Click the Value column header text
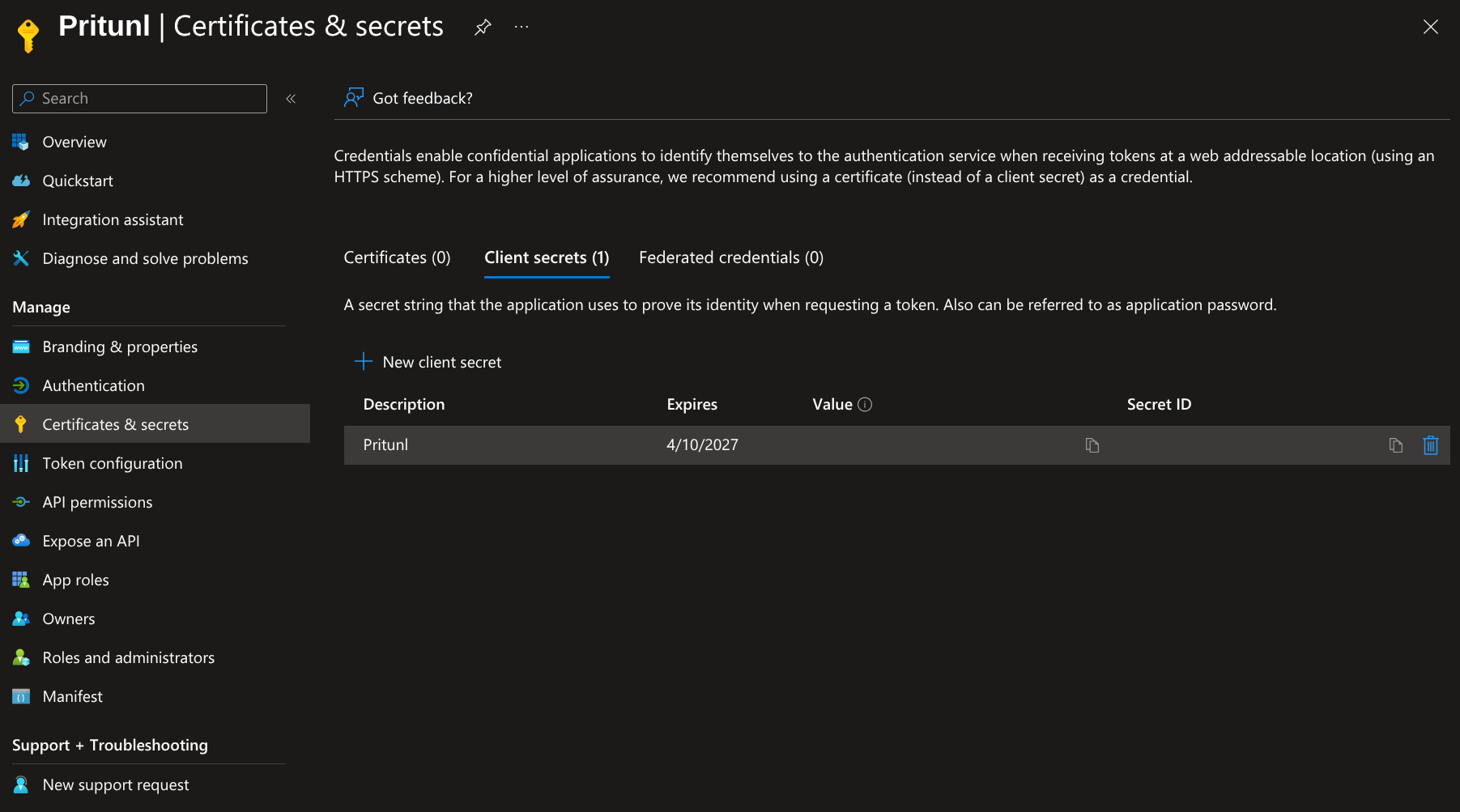This screenshot has height=812, width=1460. coord(832,405)
